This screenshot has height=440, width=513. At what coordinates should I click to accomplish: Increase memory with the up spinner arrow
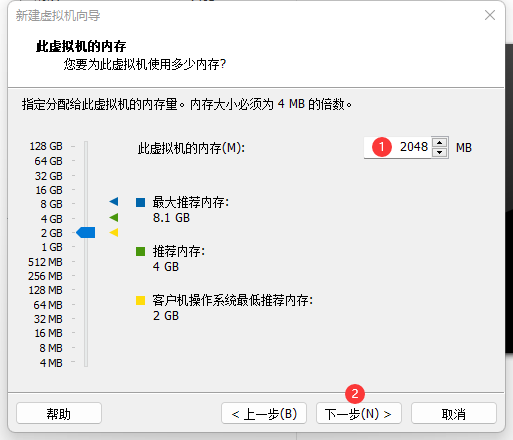[x=440, y=142]
